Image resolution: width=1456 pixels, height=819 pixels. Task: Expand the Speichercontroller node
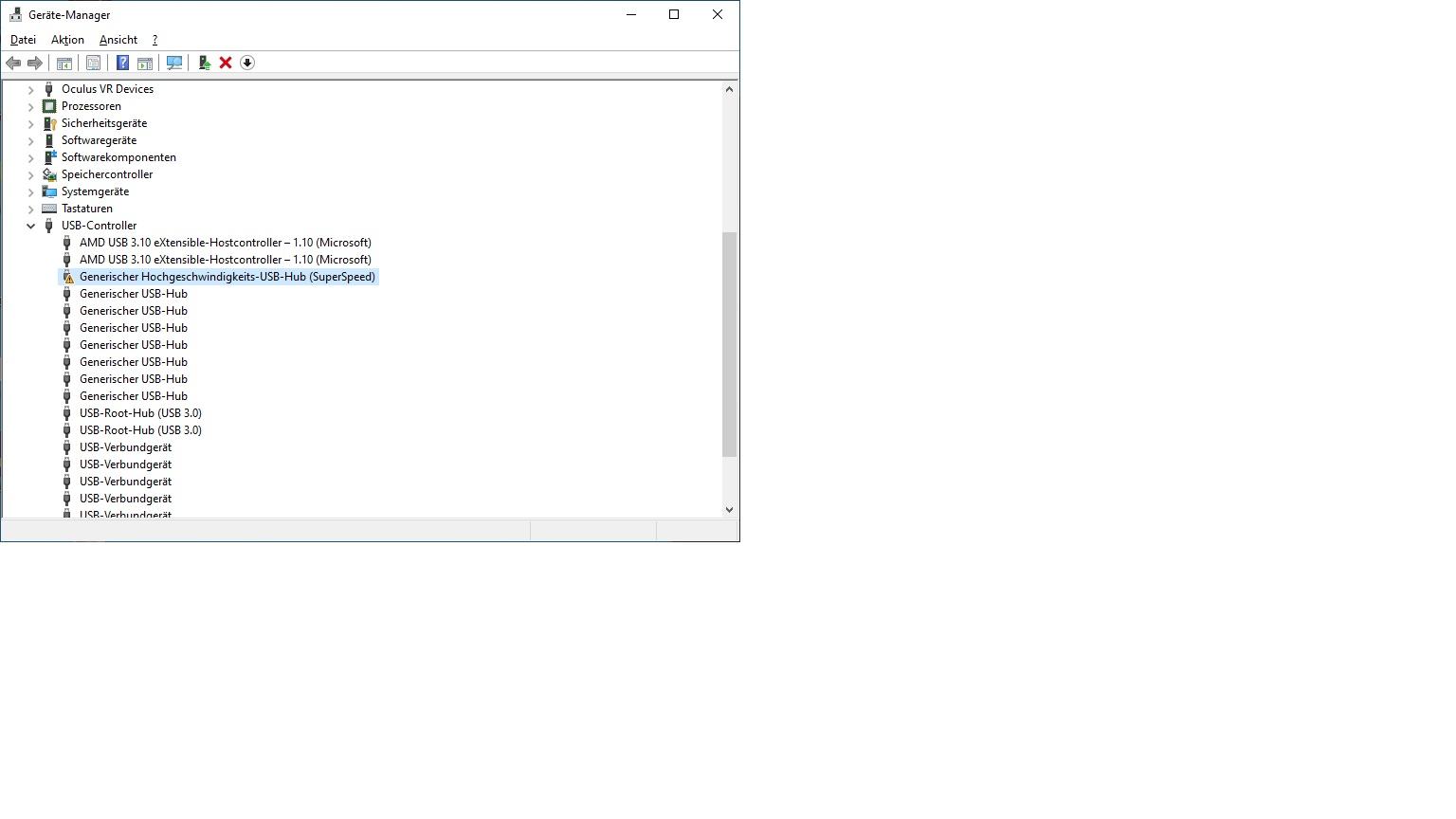tap(30, 174)
